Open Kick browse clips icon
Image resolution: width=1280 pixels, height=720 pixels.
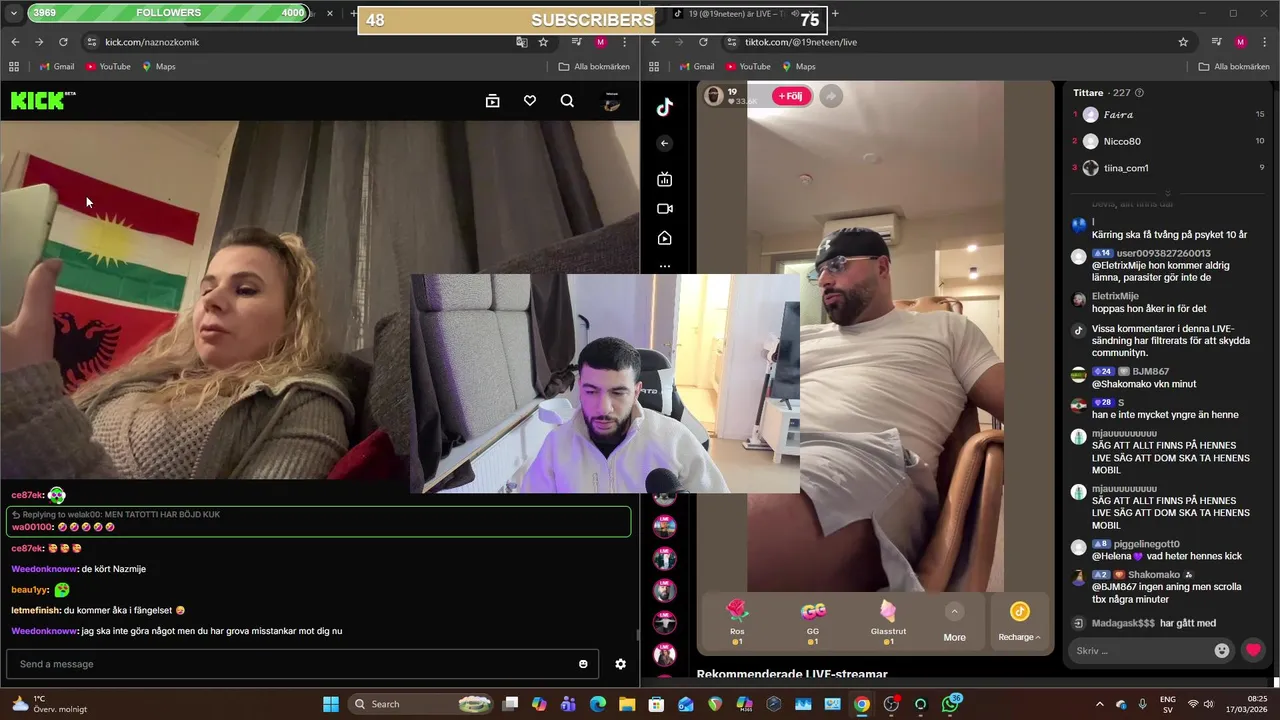[492, 101]
